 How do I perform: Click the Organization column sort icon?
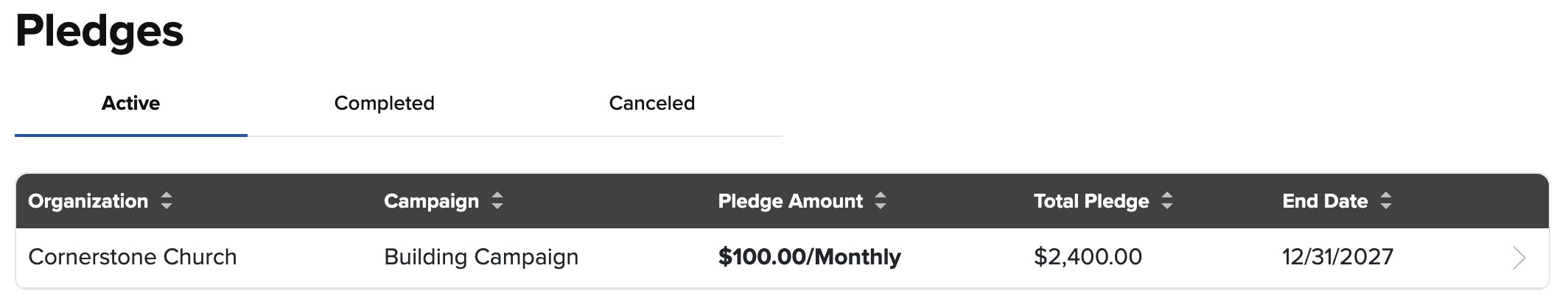coord(167,201)
